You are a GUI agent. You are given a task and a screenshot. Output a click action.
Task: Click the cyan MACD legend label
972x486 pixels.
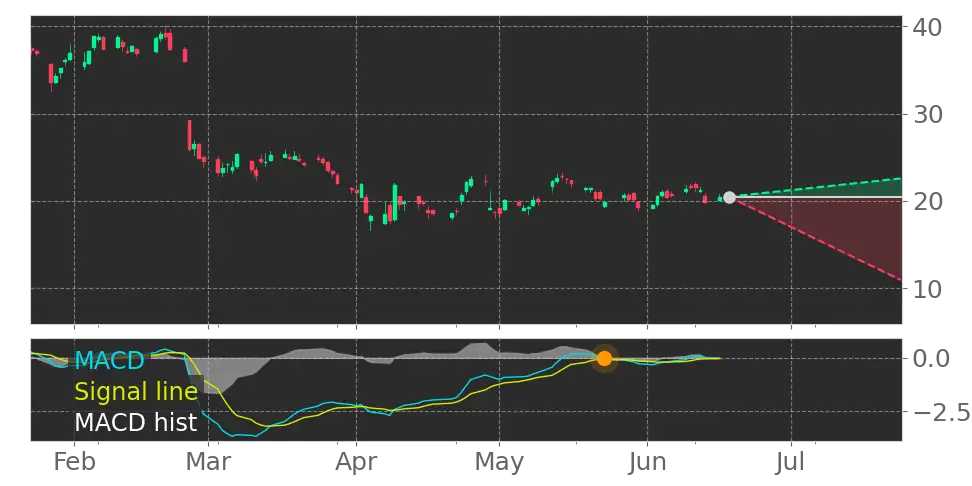tap(109, 360)
